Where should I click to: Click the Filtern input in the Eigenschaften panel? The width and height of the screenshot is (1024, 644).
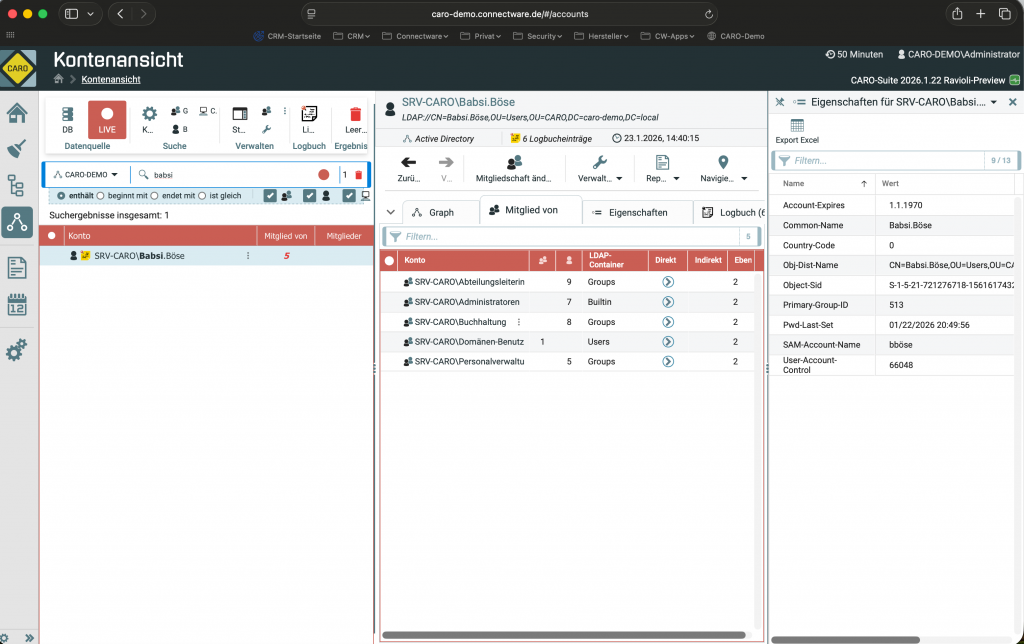pos(880,160)
